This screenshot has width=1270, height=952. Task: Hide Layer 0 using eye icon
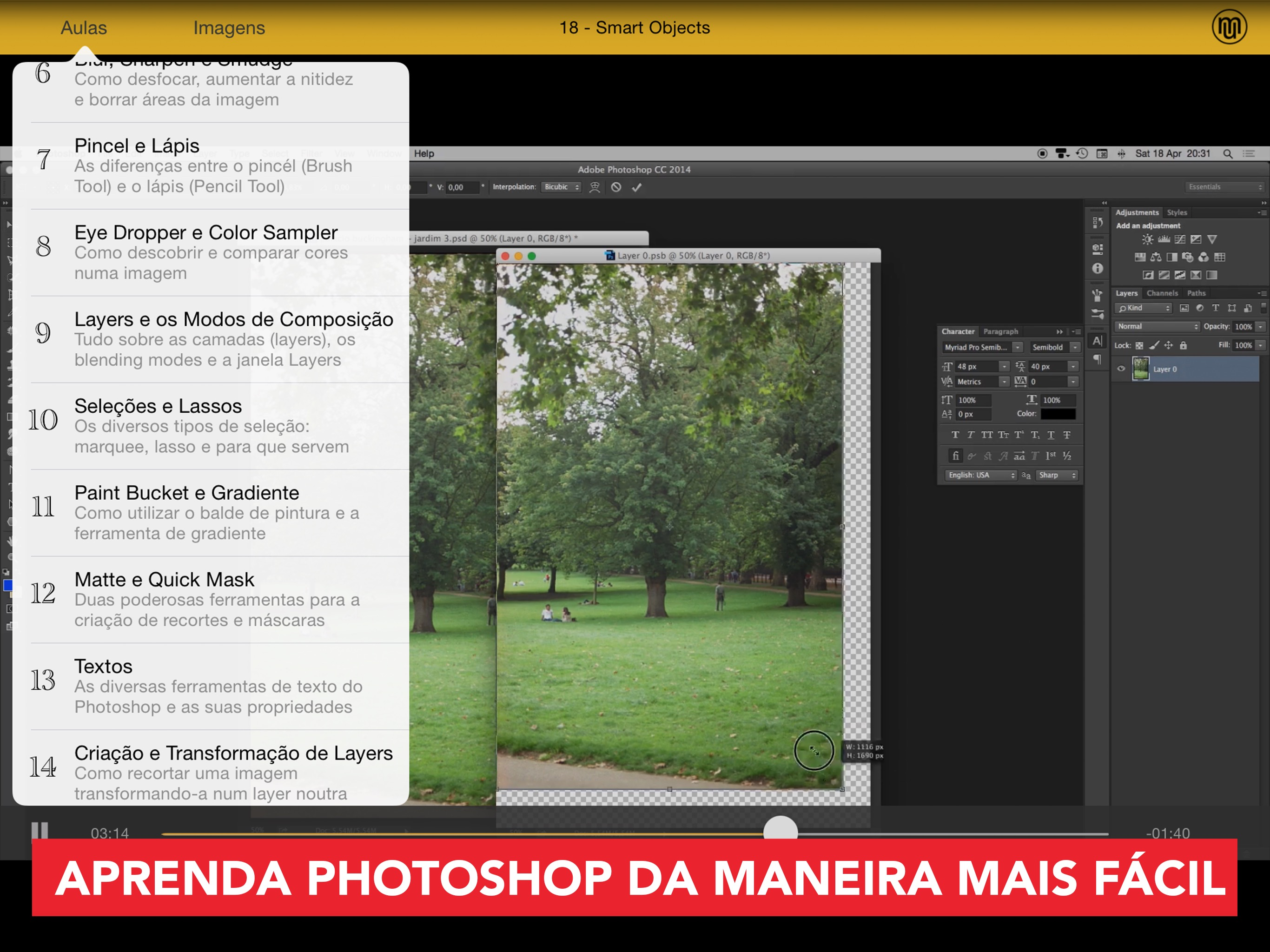[1121, 369]
